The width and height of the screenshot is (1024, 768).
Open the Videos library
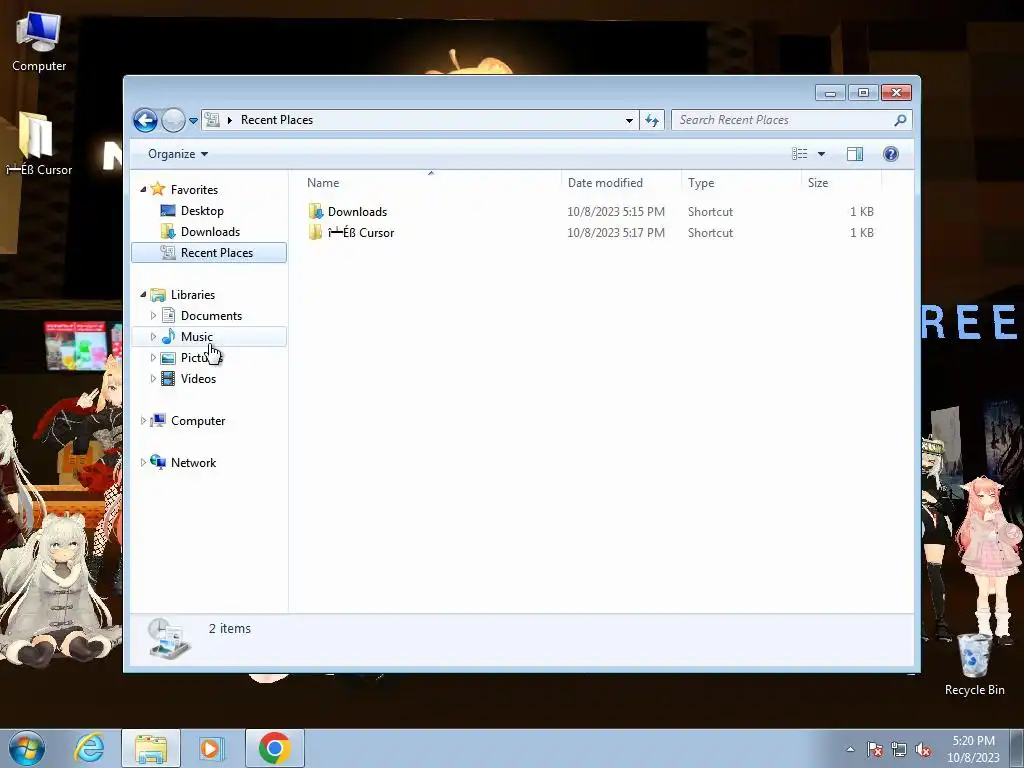coord(198,379)
